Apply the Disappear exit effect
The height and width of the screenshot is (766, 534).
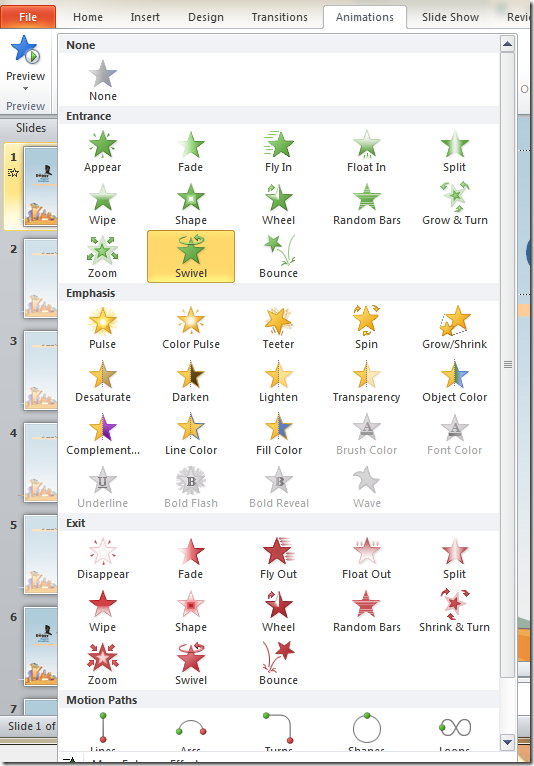click(x=103, y=558)
